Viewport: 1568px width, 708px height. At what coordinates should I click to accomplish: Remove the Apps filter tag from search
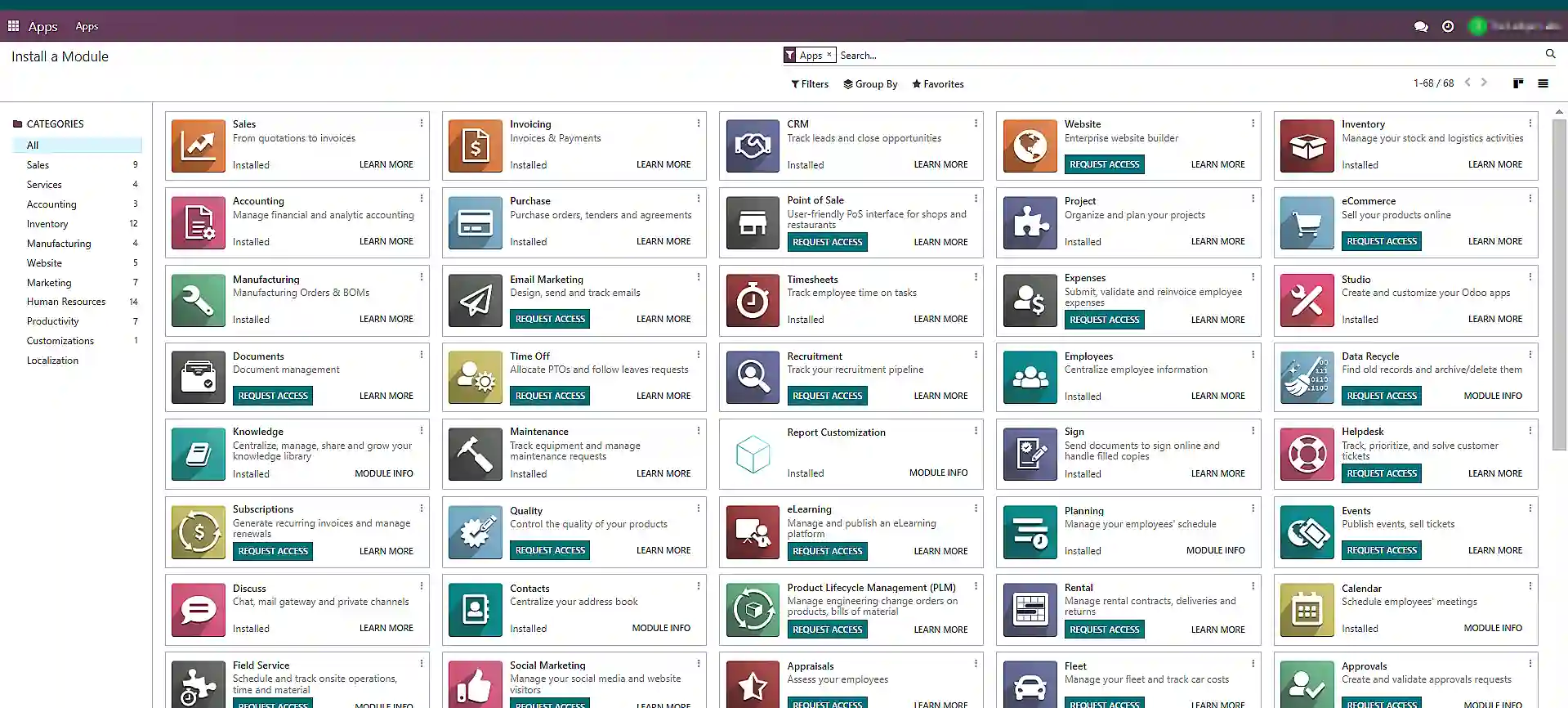pos(829,55)
